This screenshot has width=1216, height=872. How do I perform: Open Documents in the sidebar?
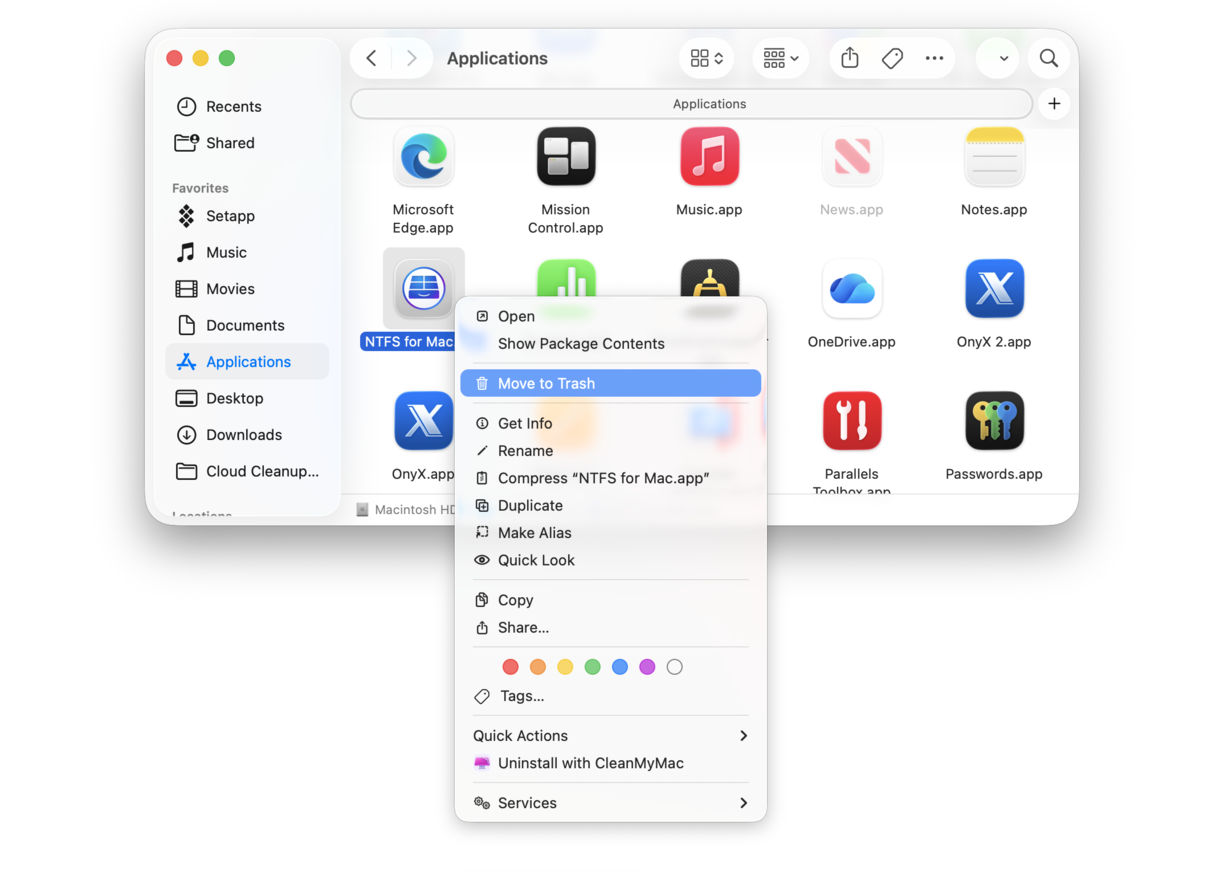(247, 325)
